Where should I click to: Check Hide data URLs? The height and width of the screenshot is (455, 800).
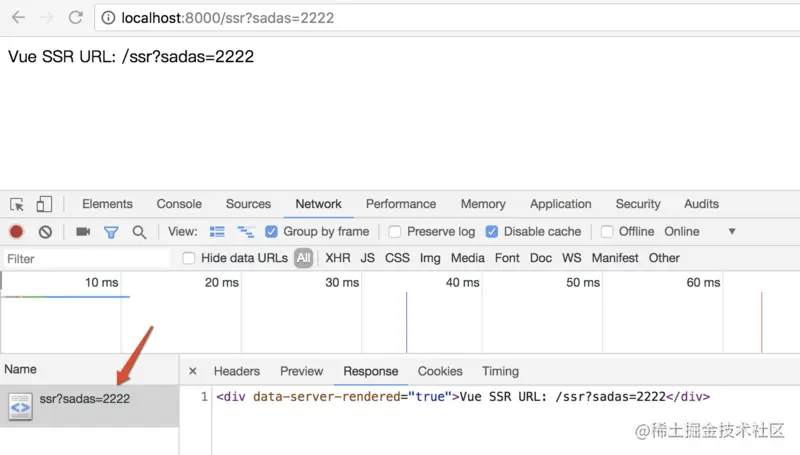(189, 258)
